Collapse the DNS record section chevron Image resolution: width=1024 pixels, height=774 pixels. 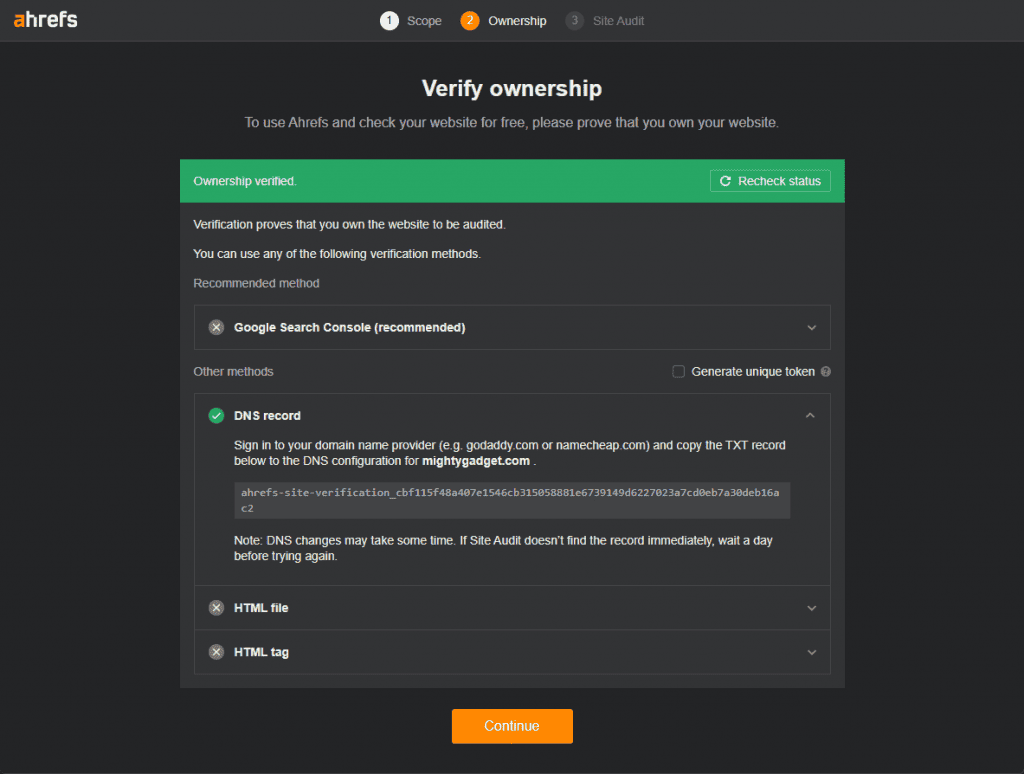coord(811,416)
